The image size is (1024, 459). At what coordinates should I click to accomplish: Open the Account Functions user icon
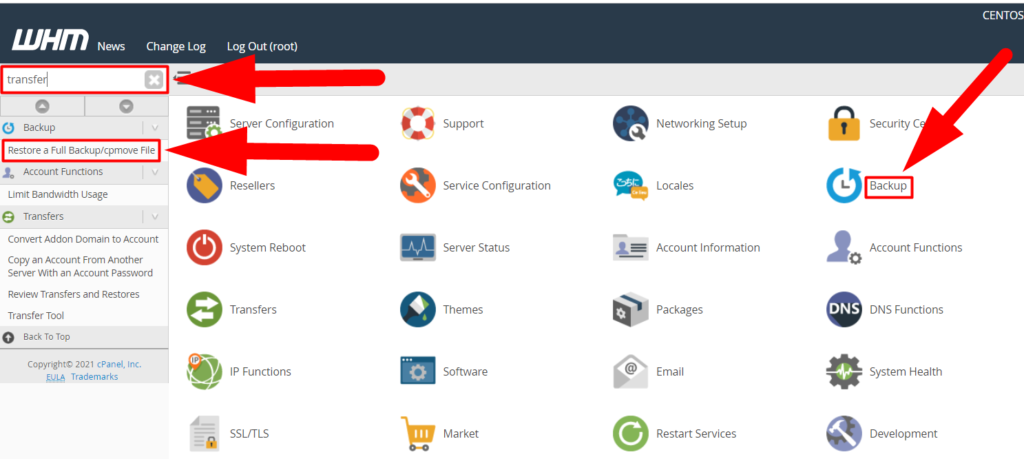click(844, 247)
